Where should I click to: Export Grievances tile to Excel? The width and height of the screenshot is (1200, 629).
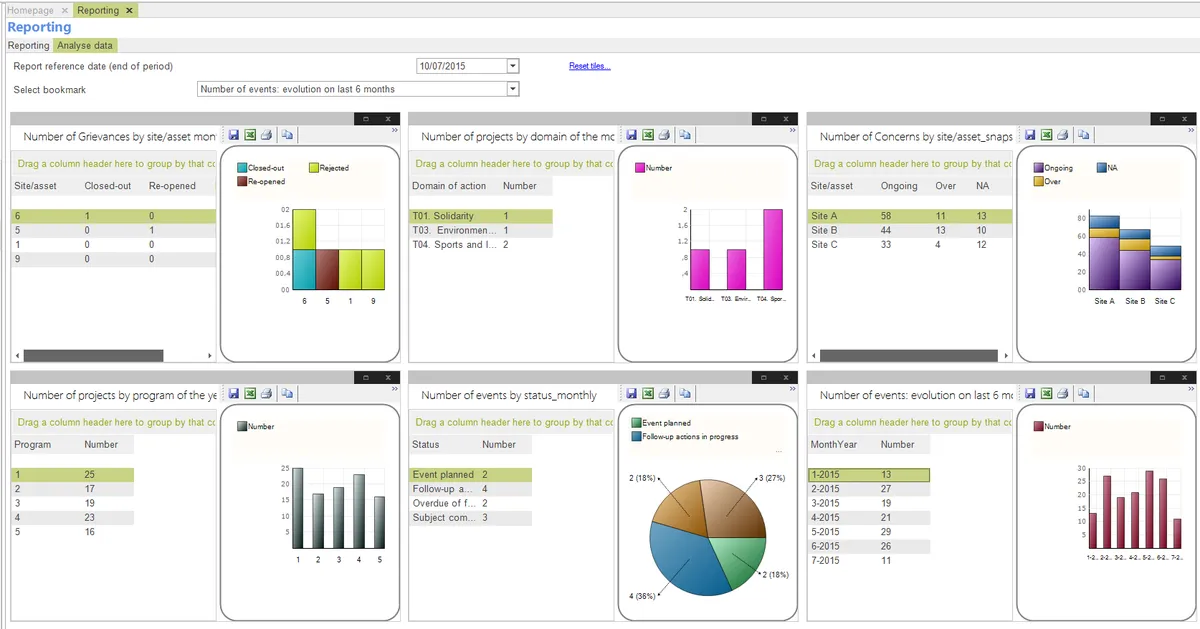pos(249,135)
